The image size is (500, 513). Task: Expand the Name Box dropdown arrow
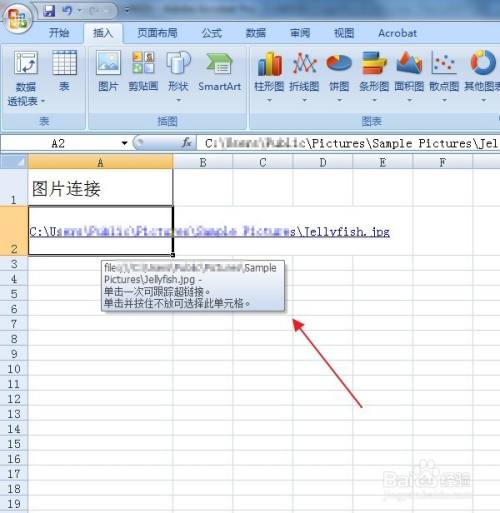click(x=124, y=143)
